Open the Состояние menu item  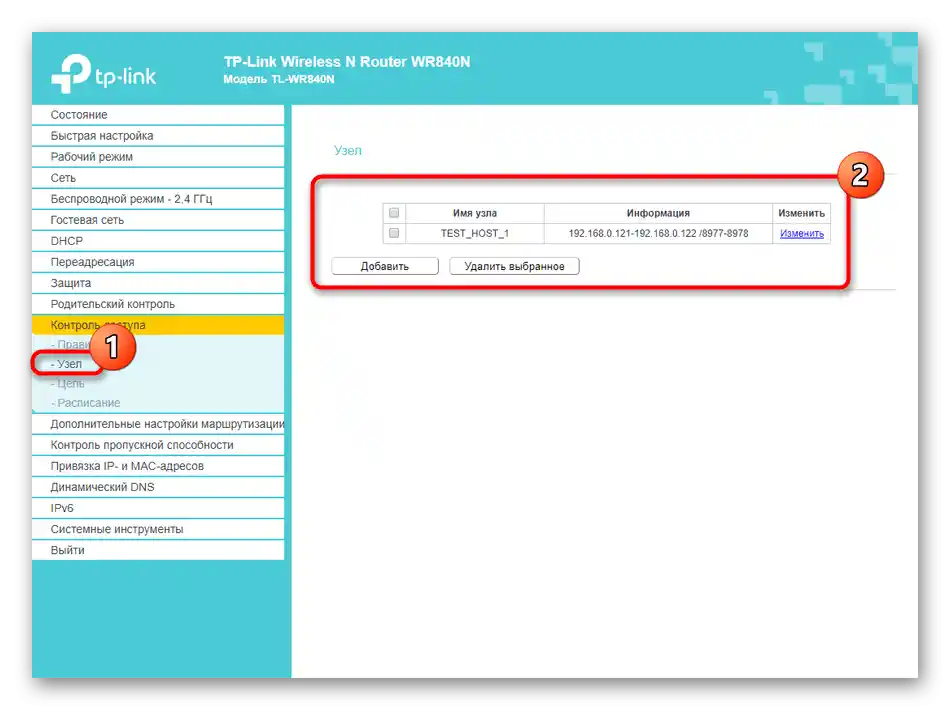(x=158, y=114)
